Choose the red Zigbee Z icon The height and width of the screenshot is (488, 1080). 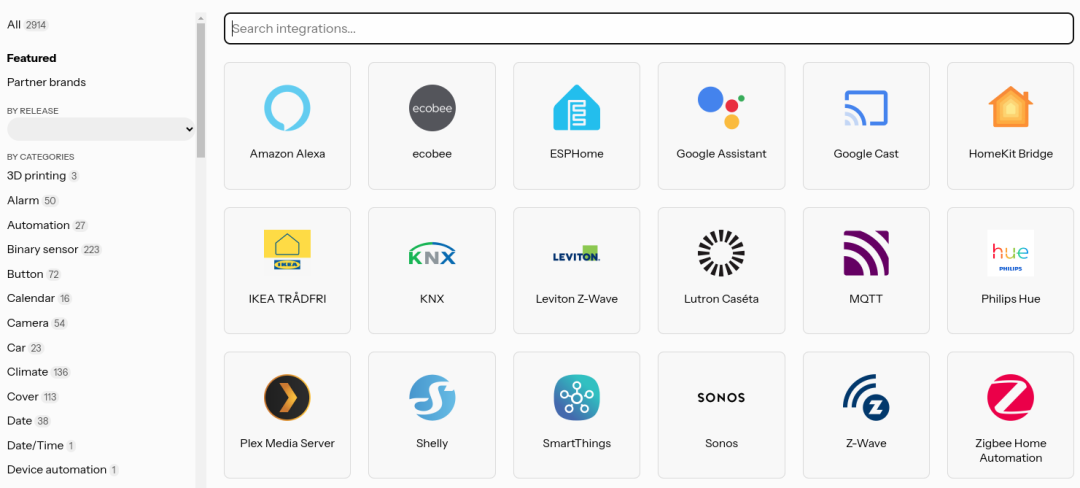1010,397
